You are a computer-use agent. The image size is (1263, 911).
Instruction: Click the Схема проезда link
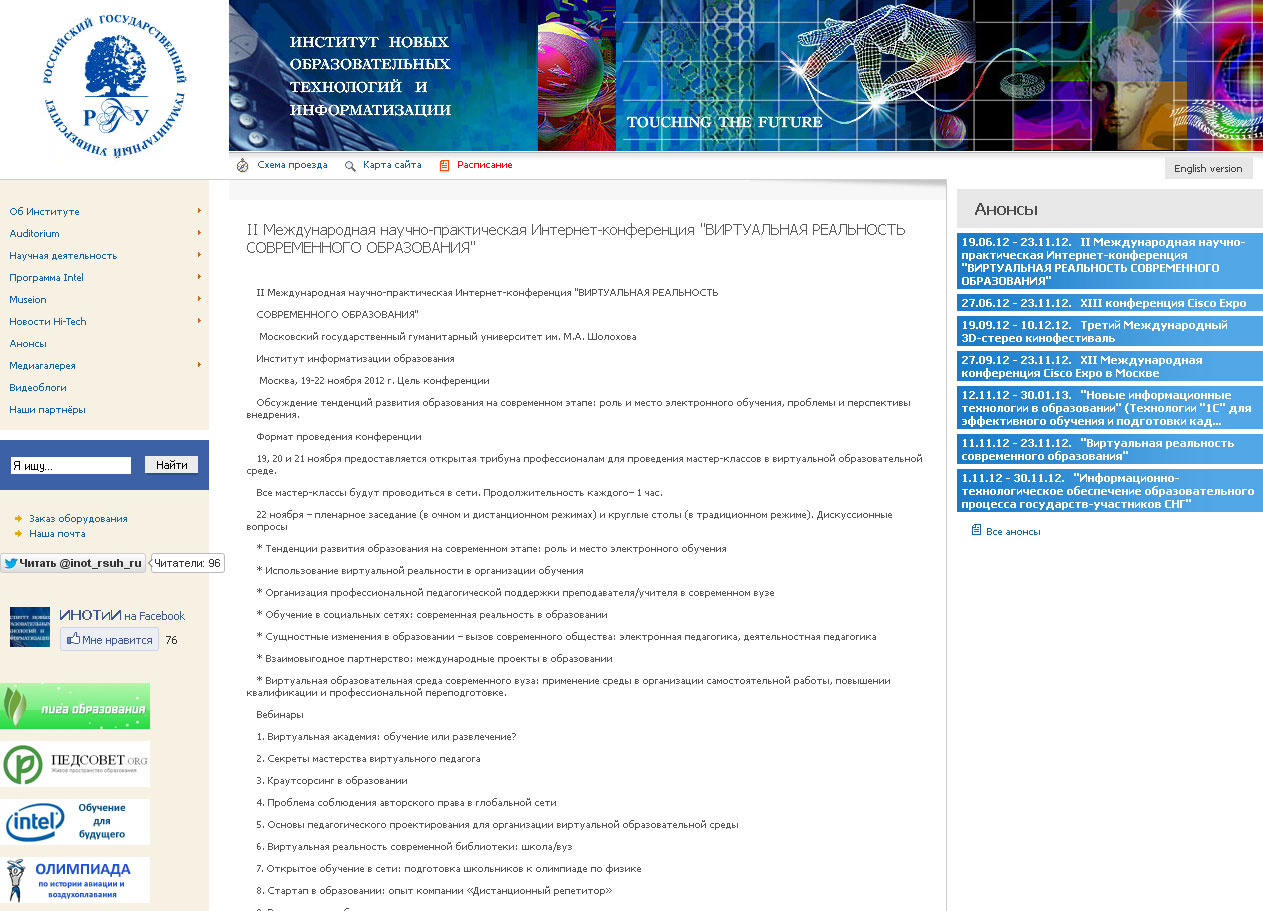point(292,165)
